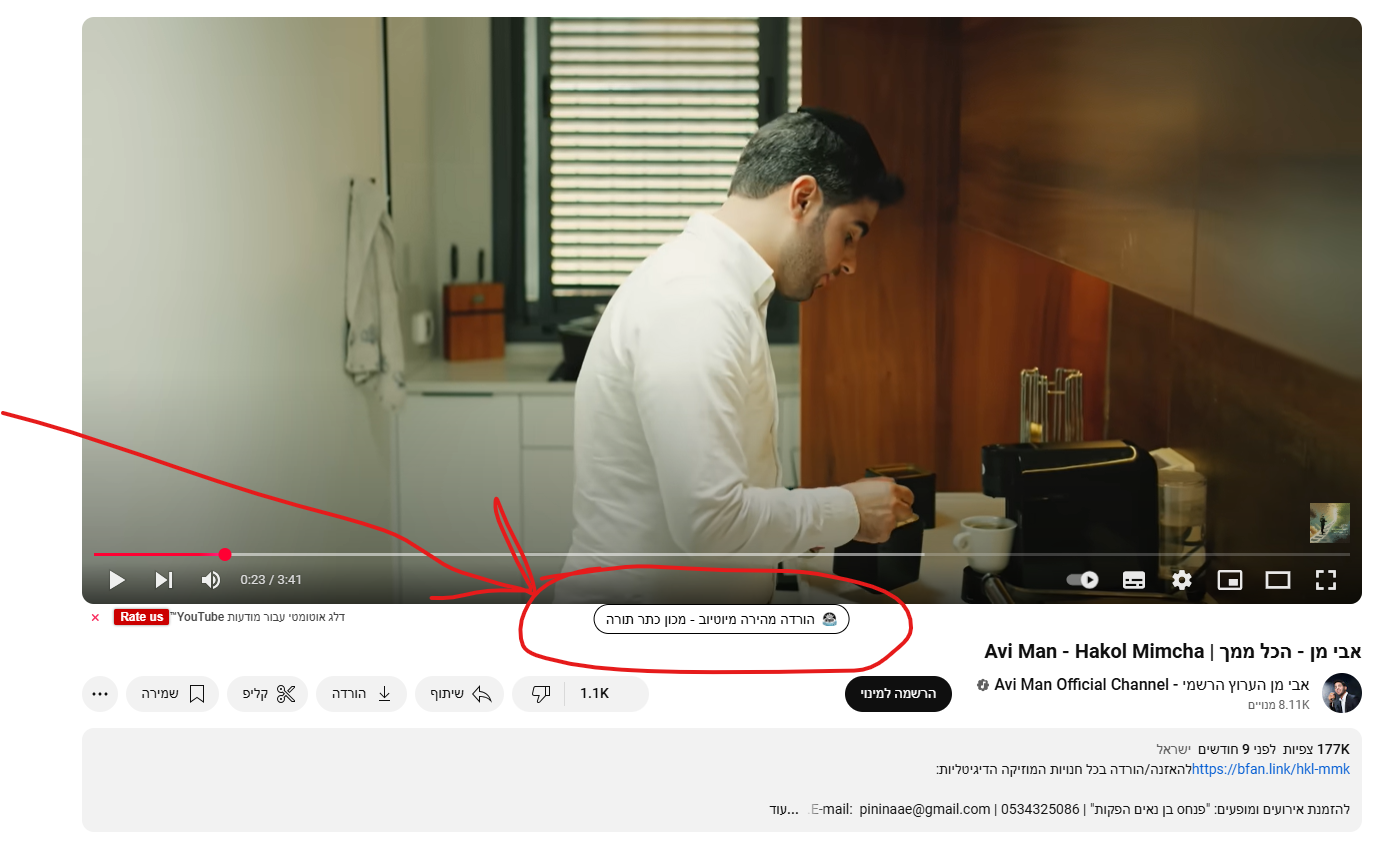Click the הורדה מהירה מיוטיוב button
Screen dimensions: 1381x847
pyautogui.click(x=721, y=619)
